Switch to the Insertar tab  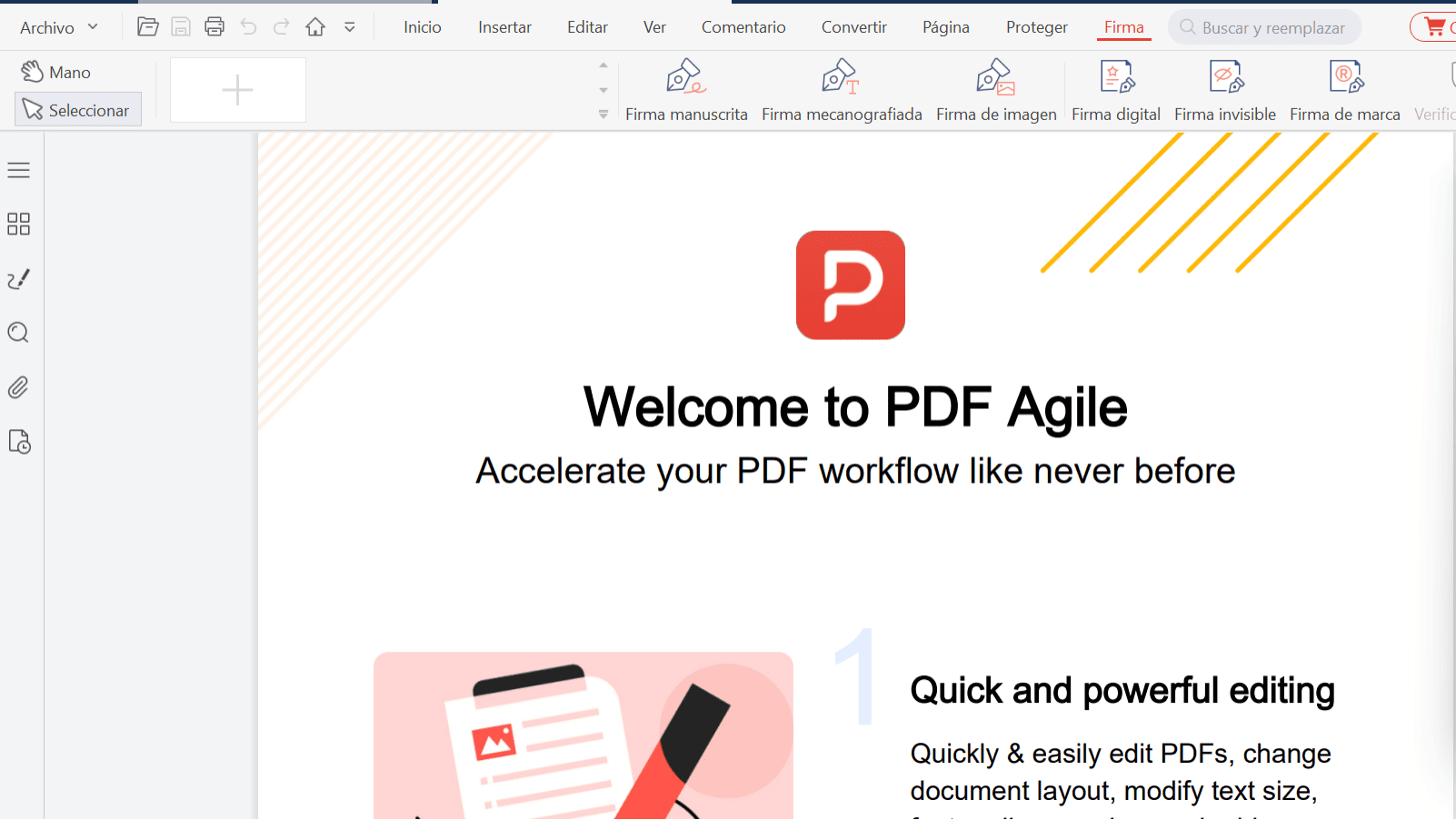504,27
